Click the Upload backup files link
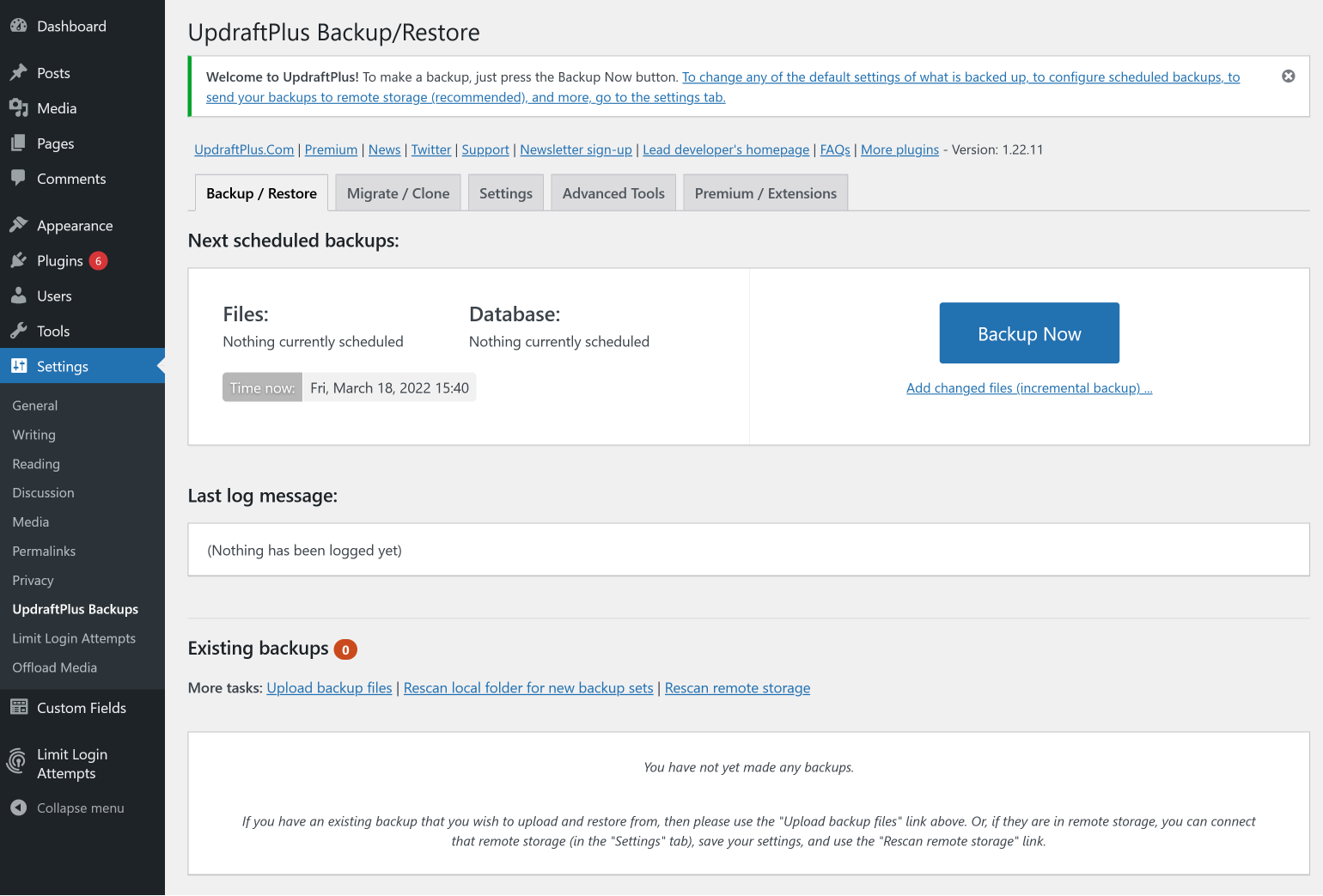Image resolution: width=1323 pixels, height=896 pixels. (x=329, y=688)
